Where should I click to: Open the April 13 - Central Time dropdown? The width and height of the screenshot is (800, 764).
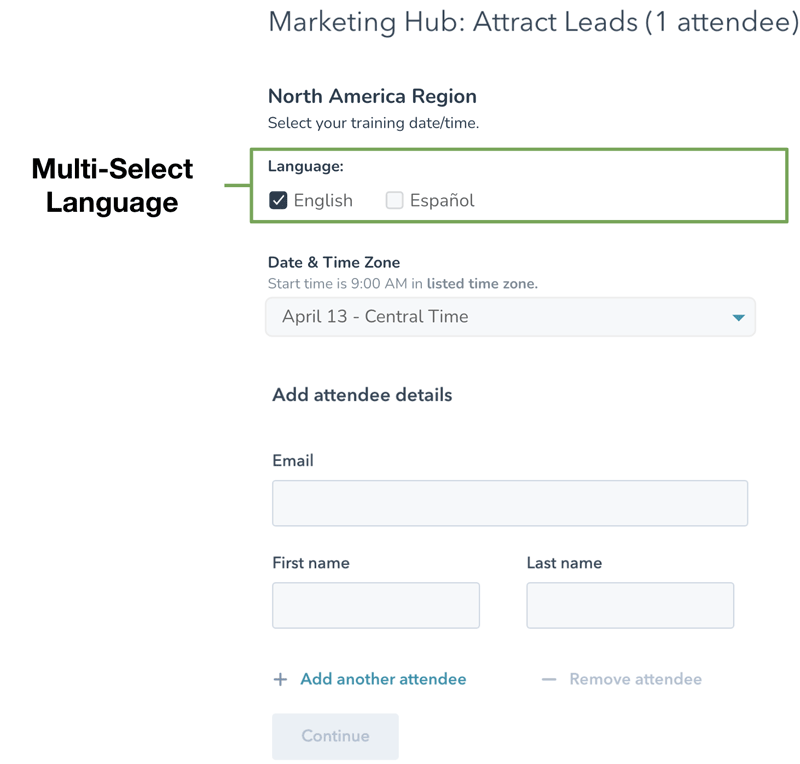click(510, 317)
